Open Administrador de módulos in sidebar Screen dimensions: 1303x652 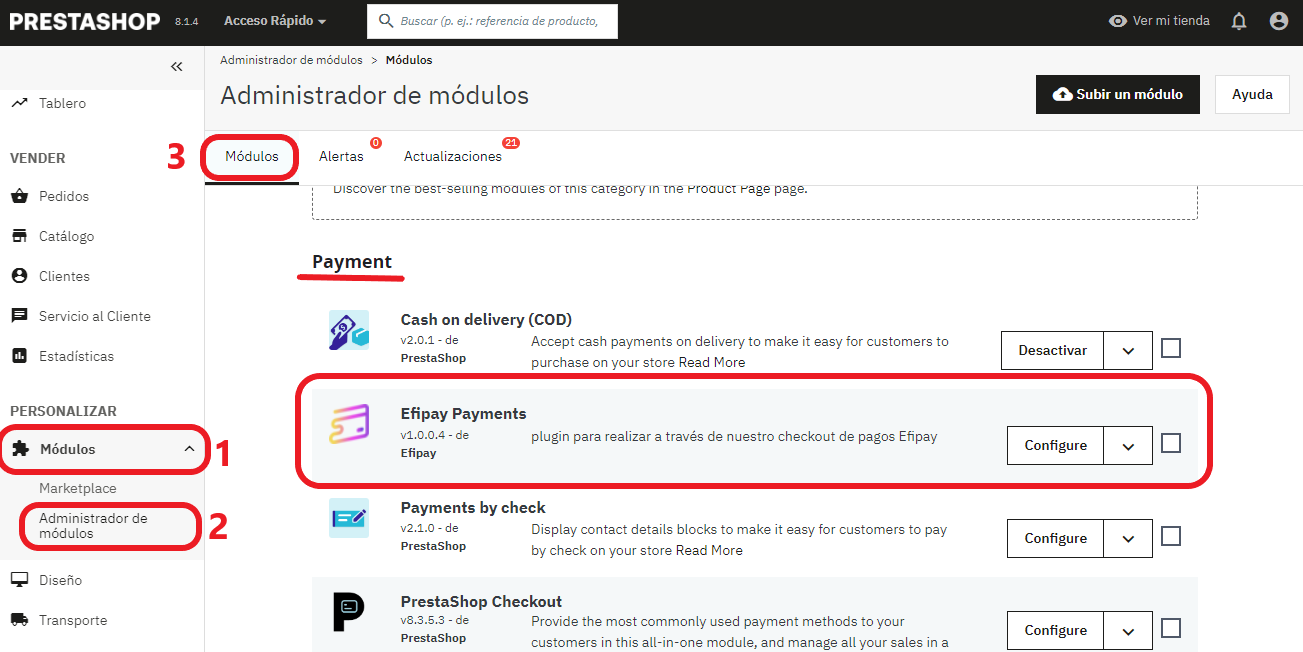(93, 526)
